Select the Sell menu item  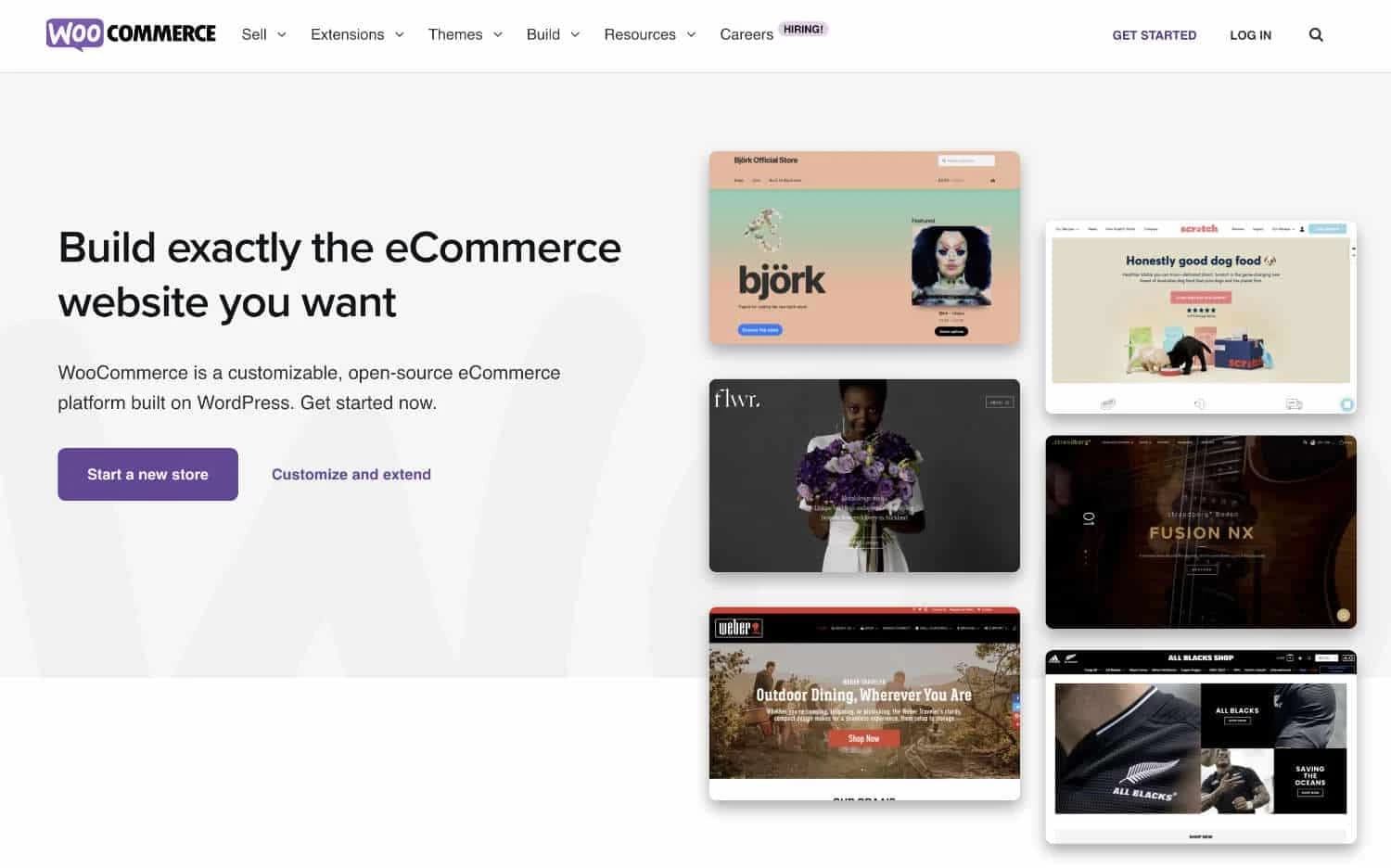point(262,34)
